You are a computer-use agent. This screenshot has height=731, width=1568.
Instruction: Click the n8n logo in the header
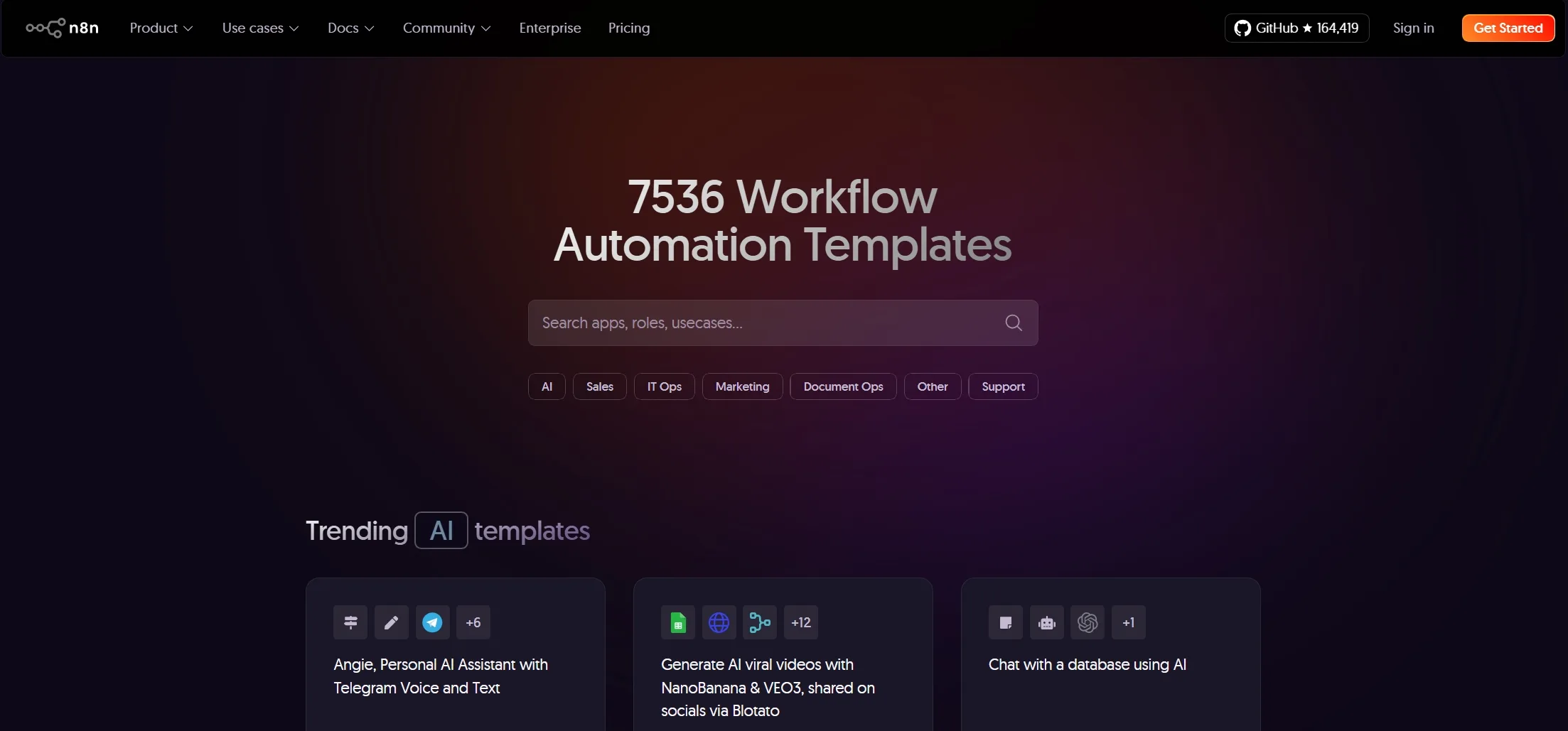pyautogui.click(x=63, y=28)
